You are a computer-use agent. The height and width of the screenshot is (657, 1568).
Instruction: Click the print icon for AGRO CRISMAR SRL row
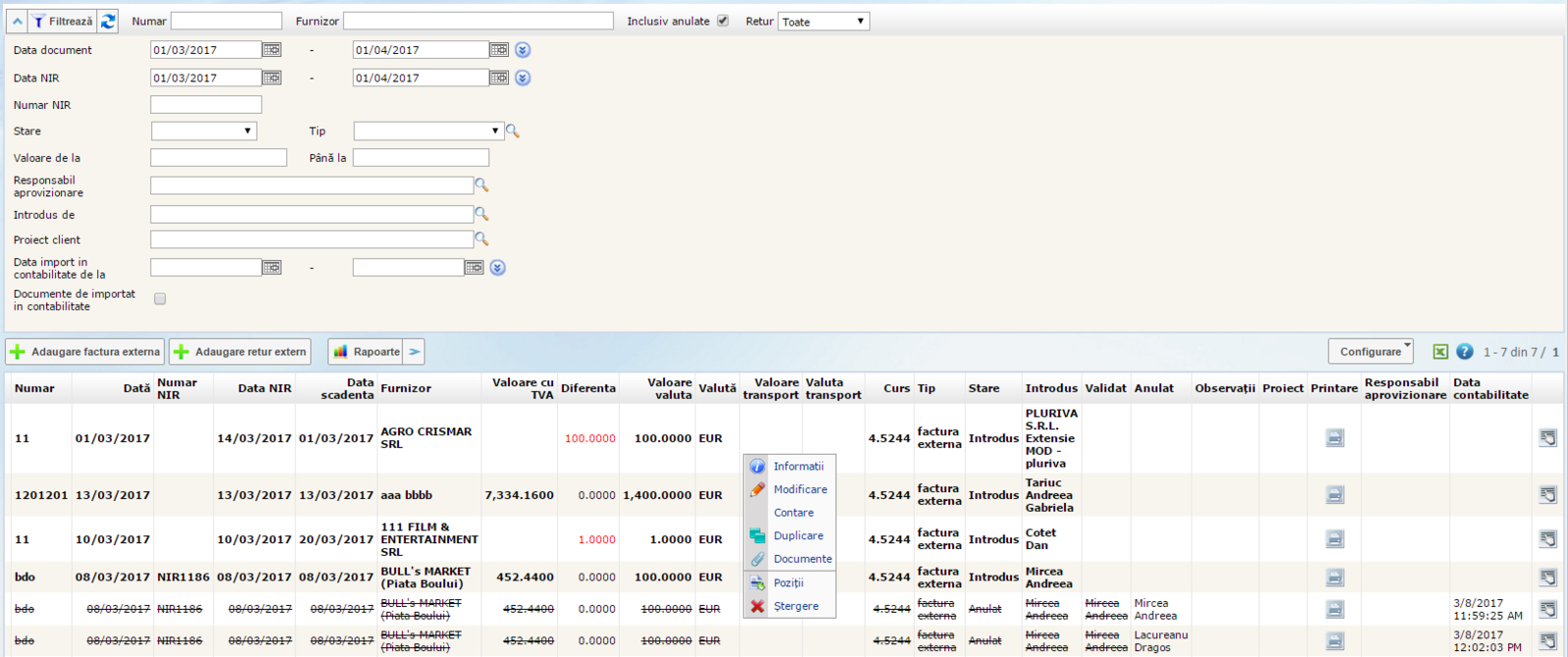[x=1335, y=438]
